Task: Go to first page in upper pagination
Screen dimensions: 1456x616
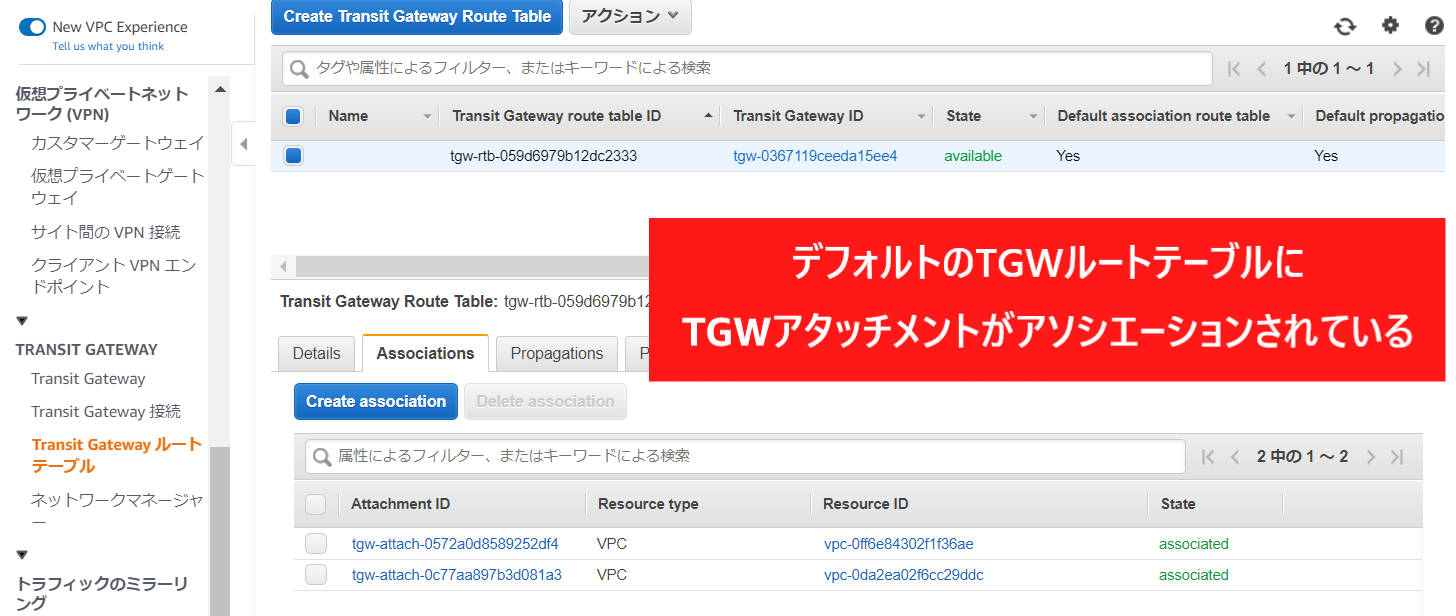Action: tap(1234, 69)
